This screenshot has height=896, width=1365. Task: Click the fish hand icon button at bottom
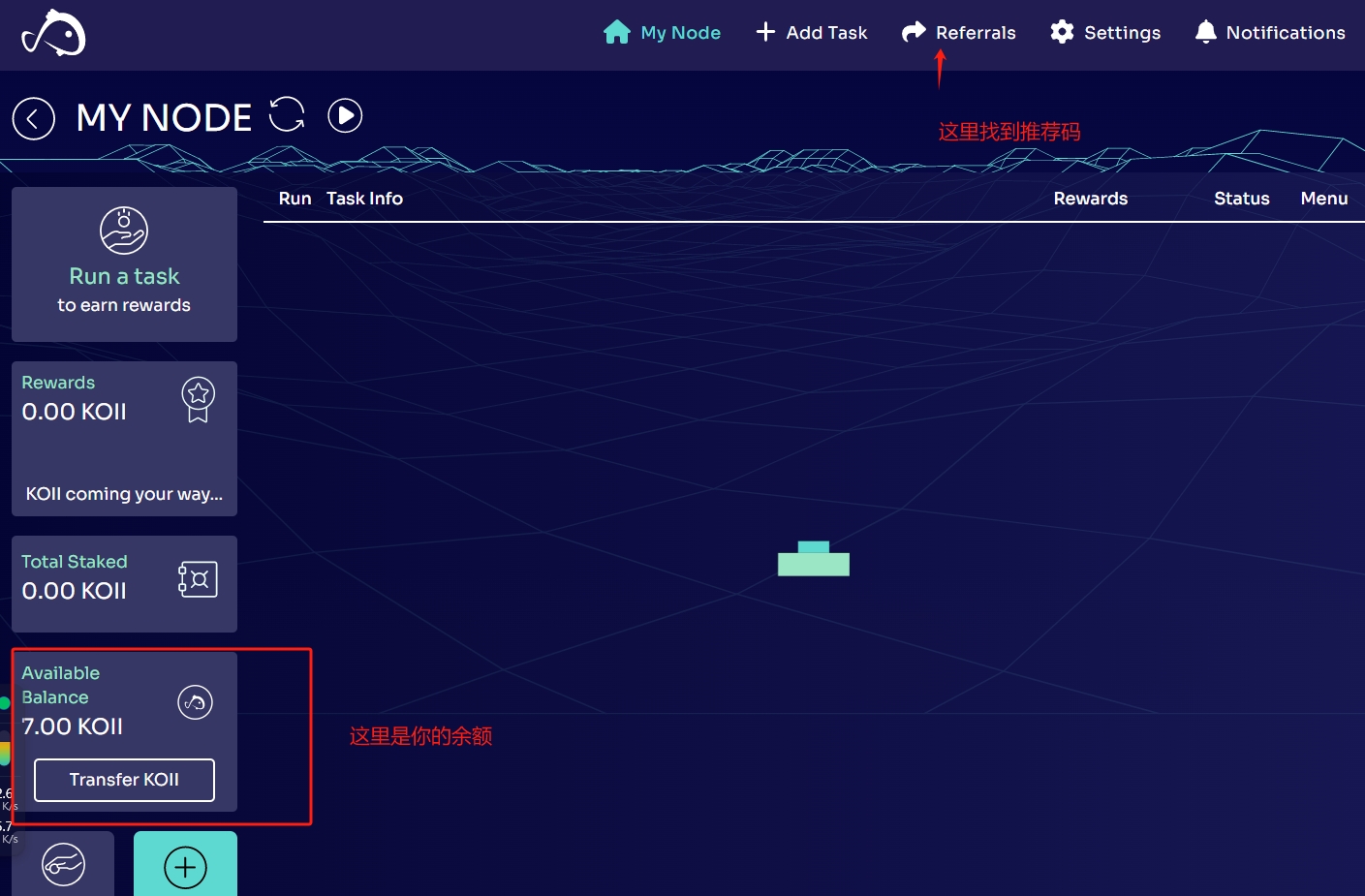(x=63, y=864)
